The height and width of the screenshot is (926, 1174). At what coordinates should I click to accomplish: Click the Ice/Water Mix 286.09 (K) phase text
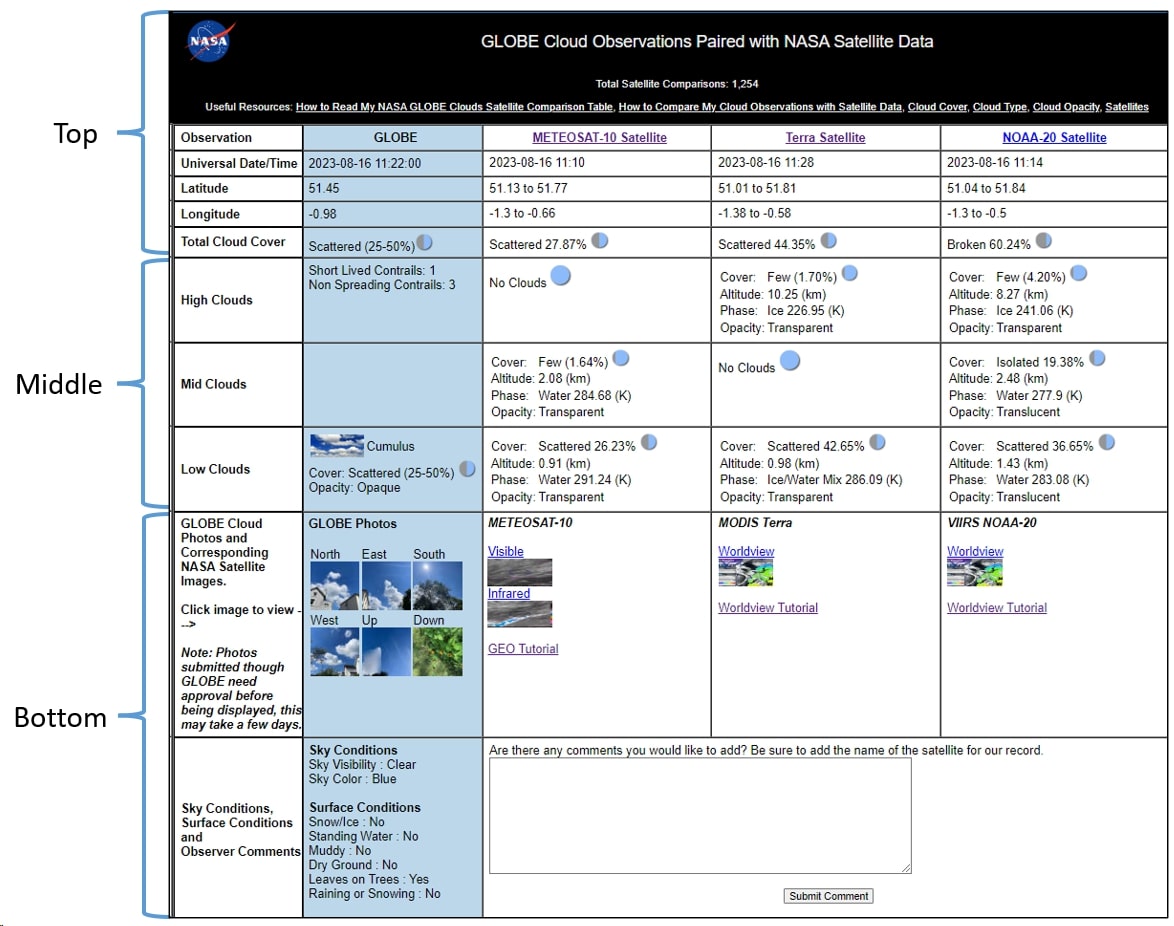coord(835,480)
